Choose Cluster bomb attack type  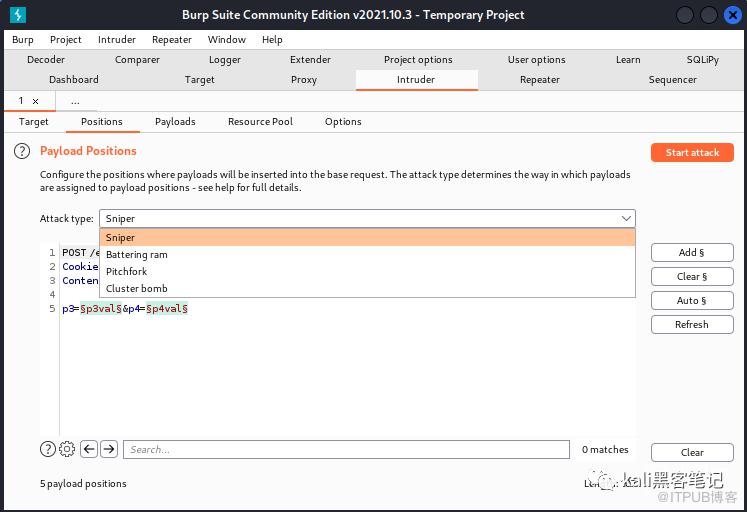click(137, 289)
